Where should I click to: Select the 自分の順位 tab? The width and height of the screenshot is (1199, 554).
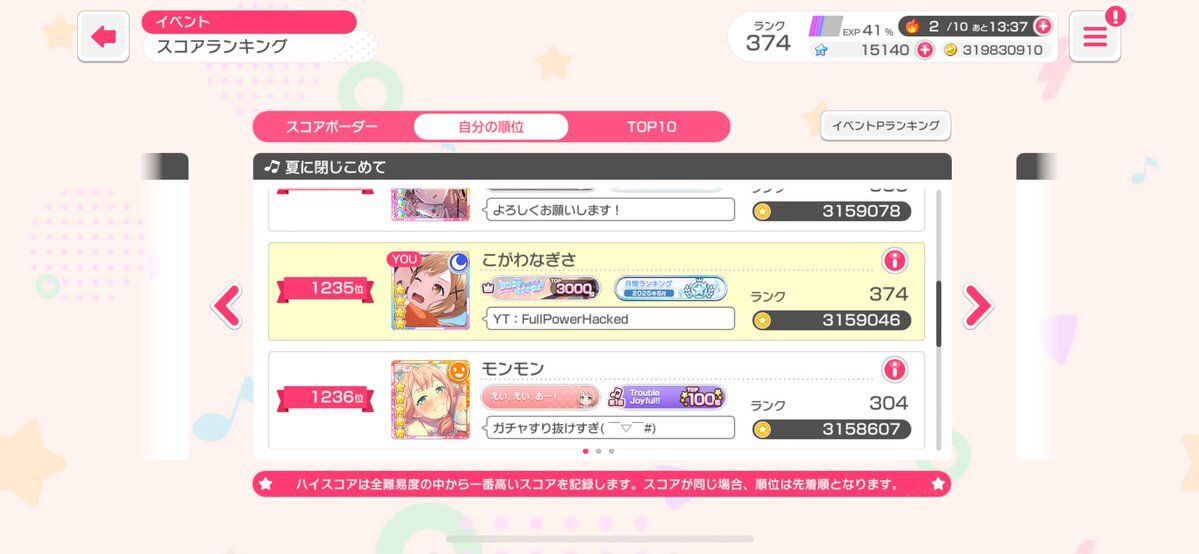tap(491, 127)
